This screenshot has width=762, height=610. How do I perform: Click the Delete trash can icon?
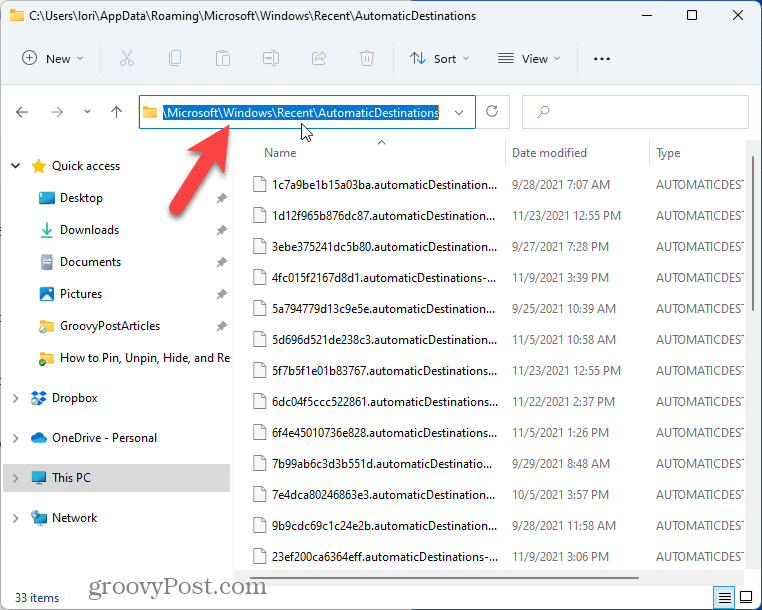point(366,58)
